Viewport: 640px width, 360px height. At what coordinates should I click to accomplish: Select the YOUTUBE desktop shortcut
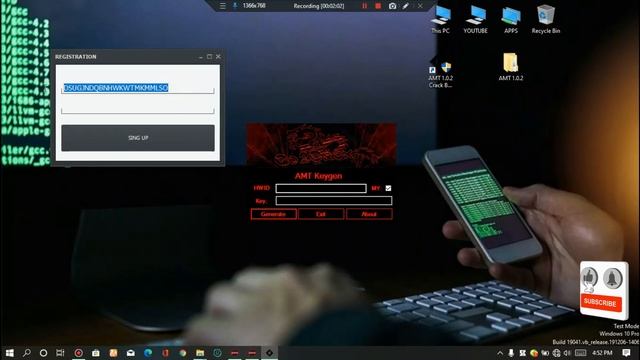[x=476, y=19]
